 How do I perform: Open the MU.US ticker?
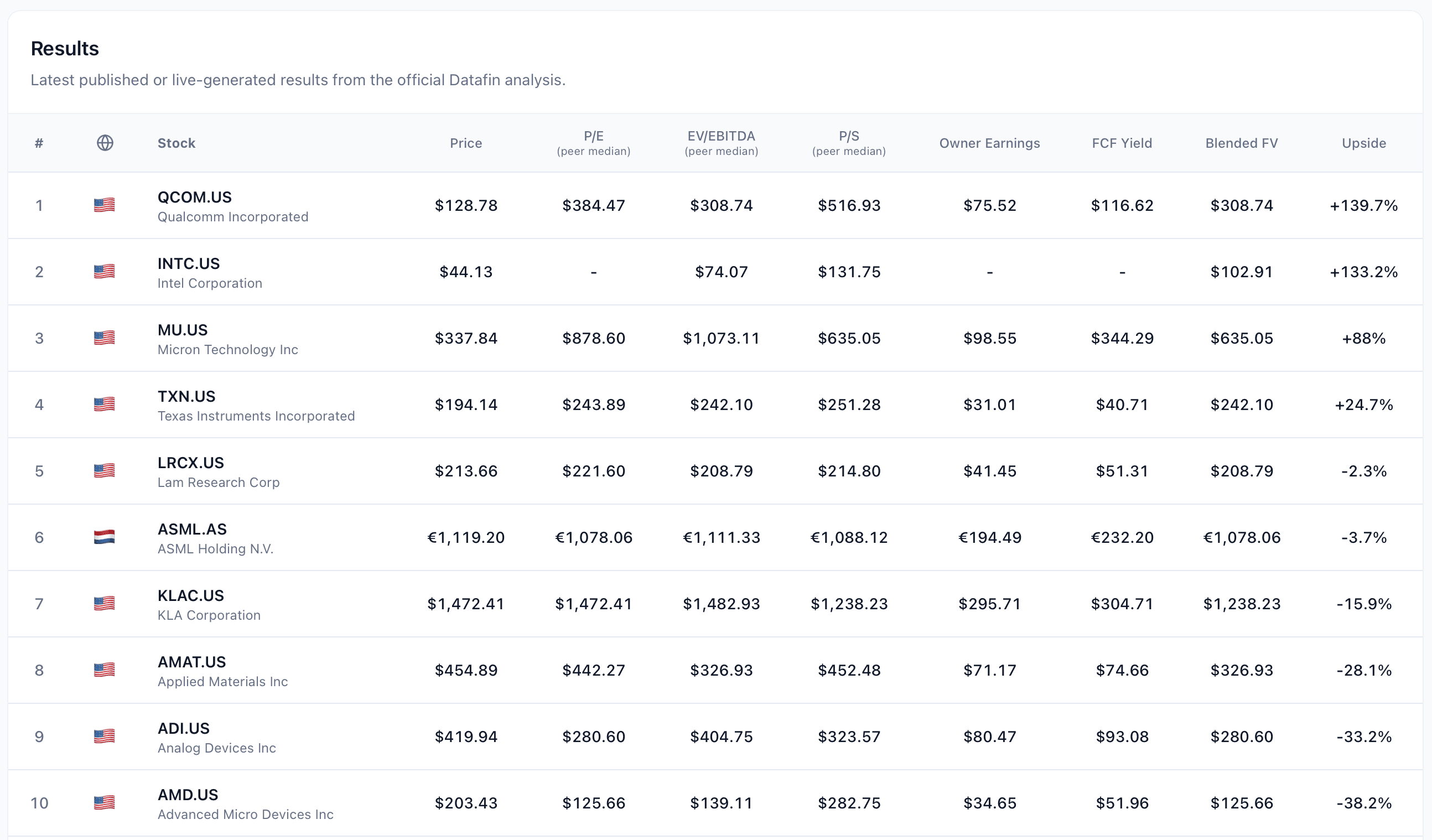183,330
